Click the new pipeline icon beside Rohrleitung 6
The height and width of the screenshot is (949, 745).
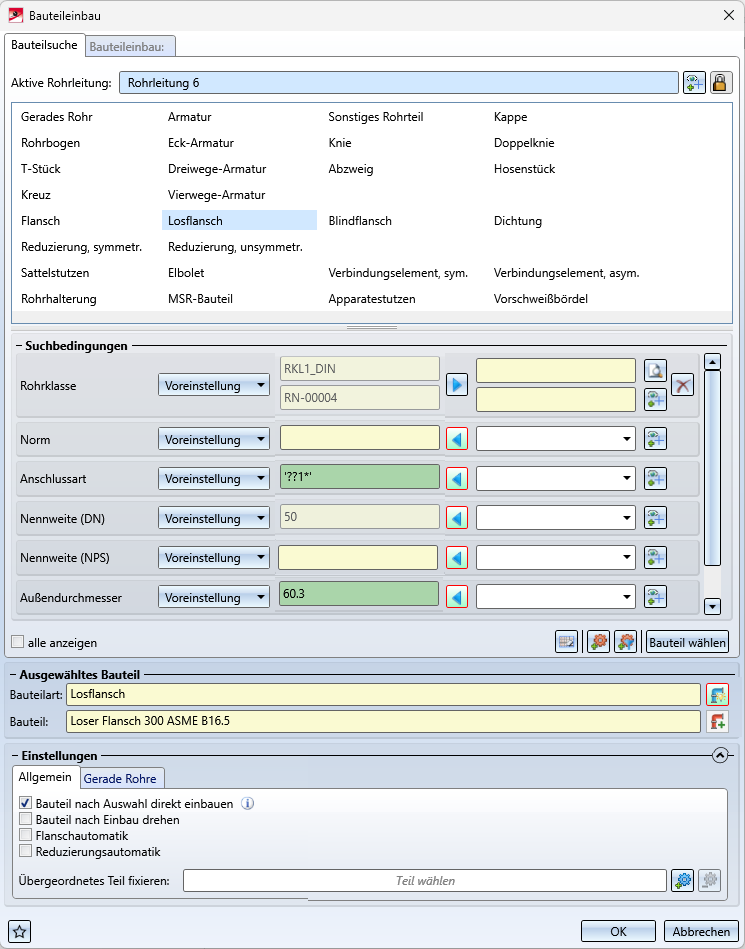point(694,83)
